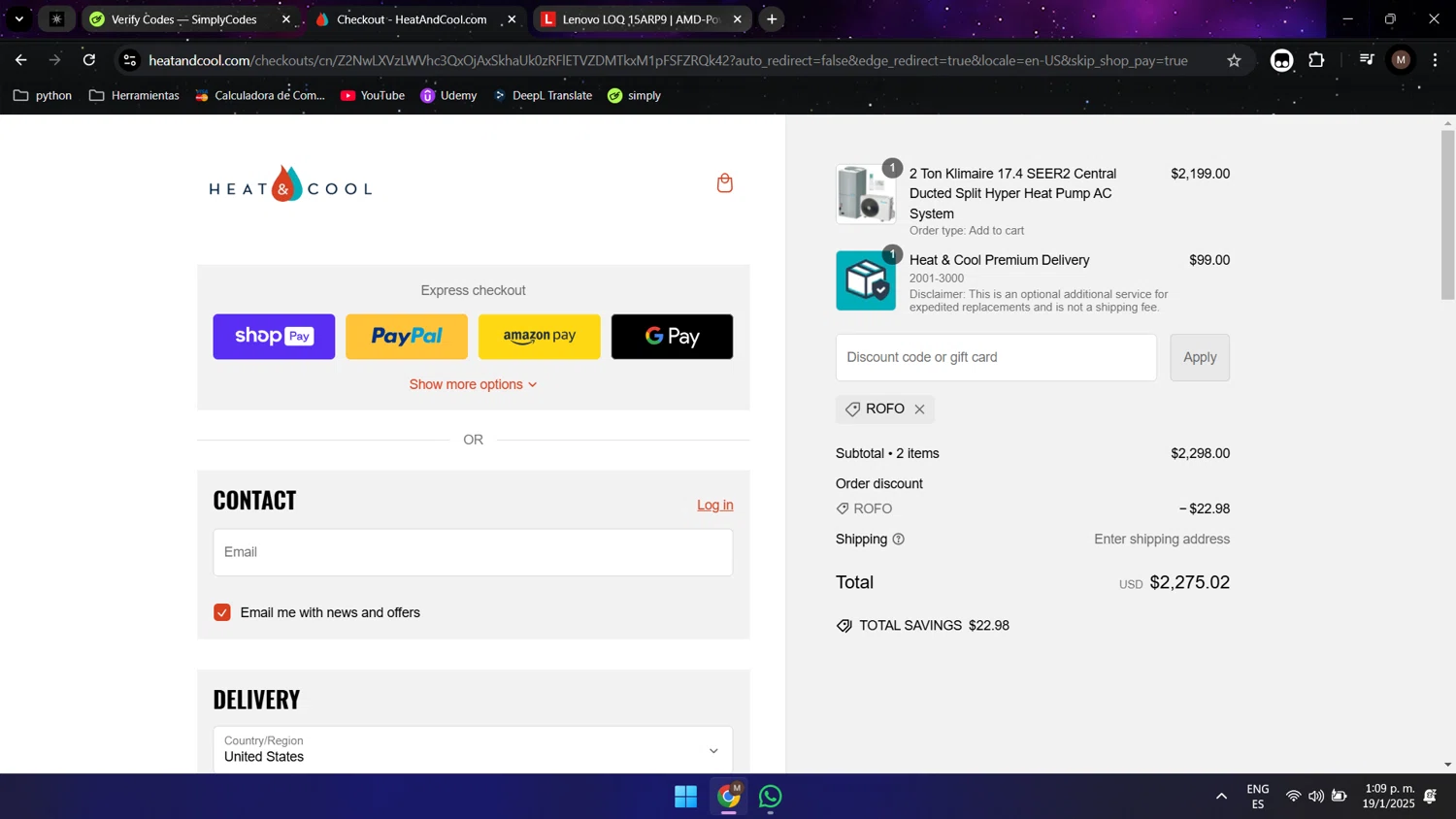This screenshot has height=819, width=1456.
Task: Open the Log in link
Action: (714, 505)
